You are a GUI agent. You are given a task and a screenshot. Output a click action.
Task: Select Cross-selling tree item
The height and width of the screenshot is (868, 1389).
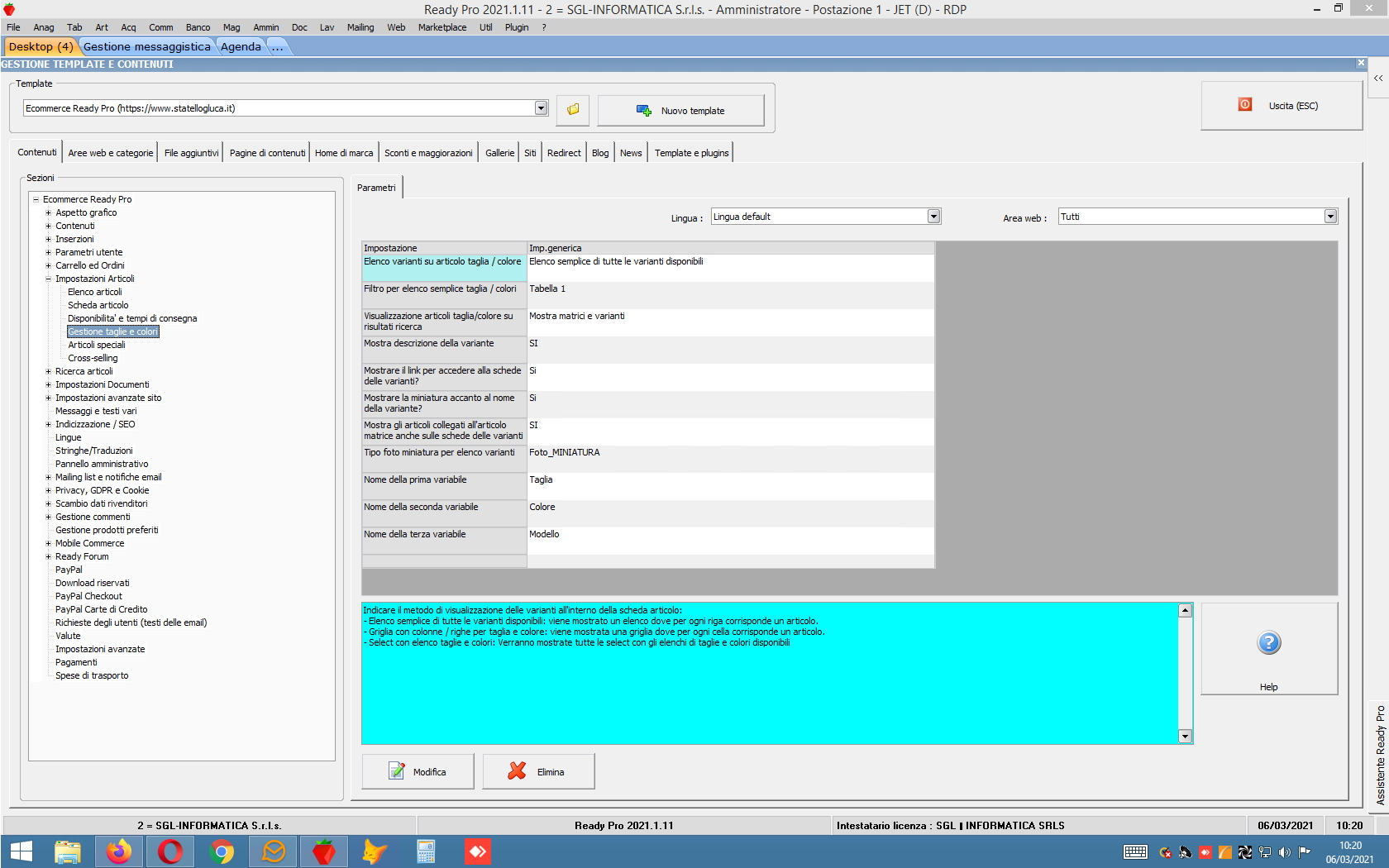click(x=93, y=358)
